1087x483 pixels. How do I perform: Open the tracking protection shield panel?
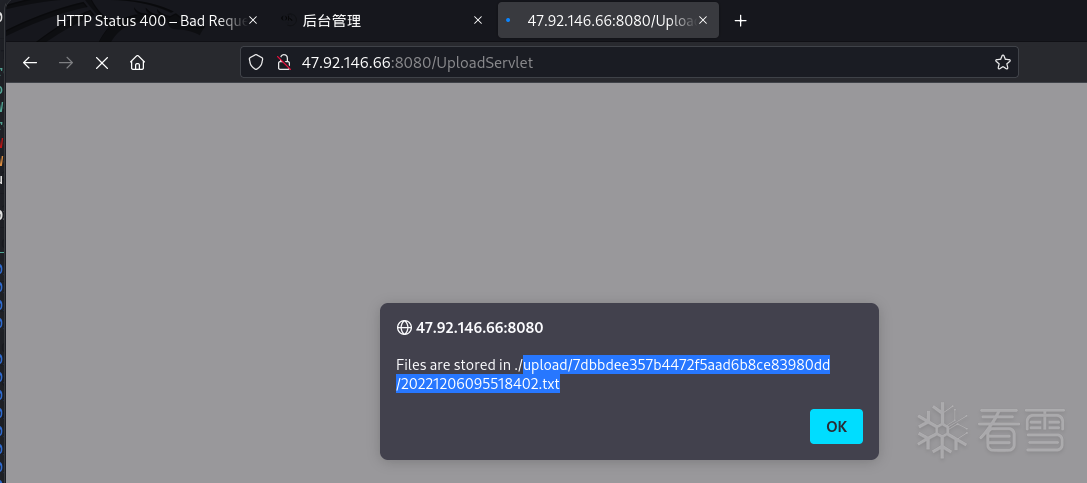coord(256,62)
